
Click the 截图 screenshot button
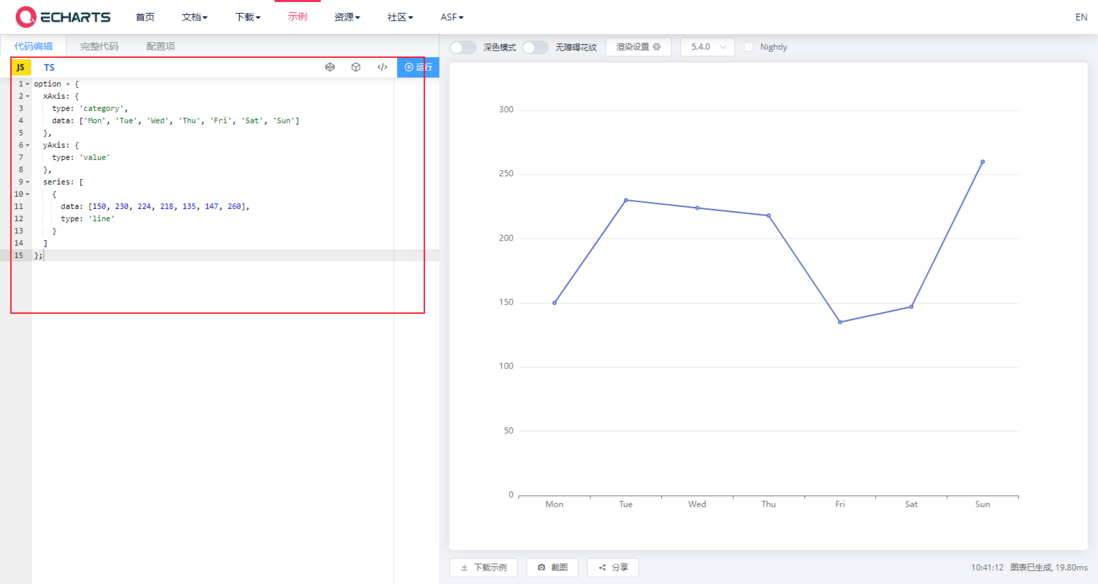[x=552, y=568]
